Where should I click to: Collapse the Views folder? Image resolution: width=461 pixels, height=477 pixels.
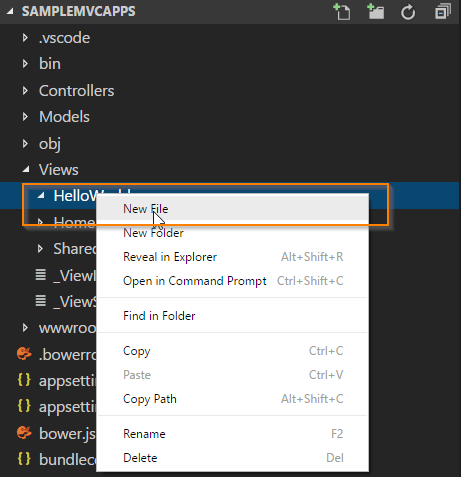pyautogui.click(x=26, y=170)
